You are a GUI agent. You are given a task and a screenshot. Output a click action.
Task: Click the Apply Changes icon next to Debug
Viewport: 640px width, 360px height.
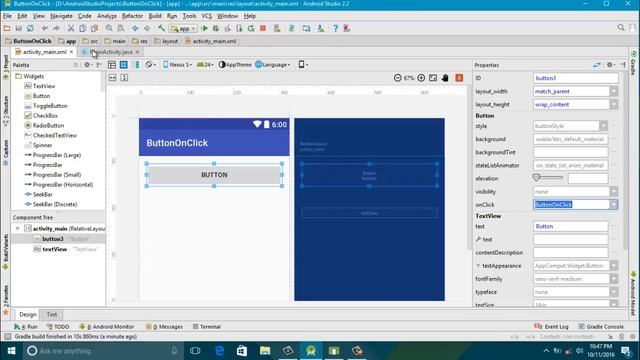pyautogui.click(x=228, y=28)
